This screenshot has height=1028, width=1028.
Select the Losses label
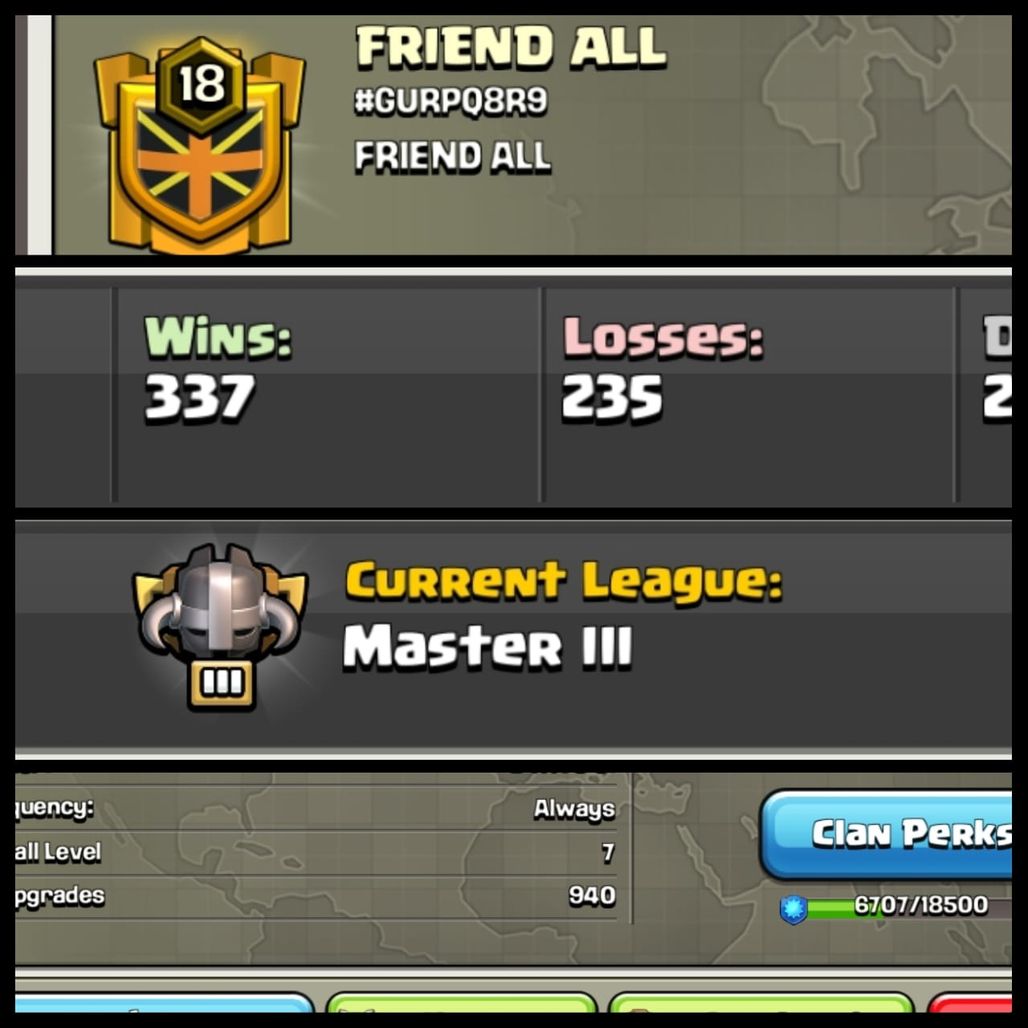click(663, 337)
